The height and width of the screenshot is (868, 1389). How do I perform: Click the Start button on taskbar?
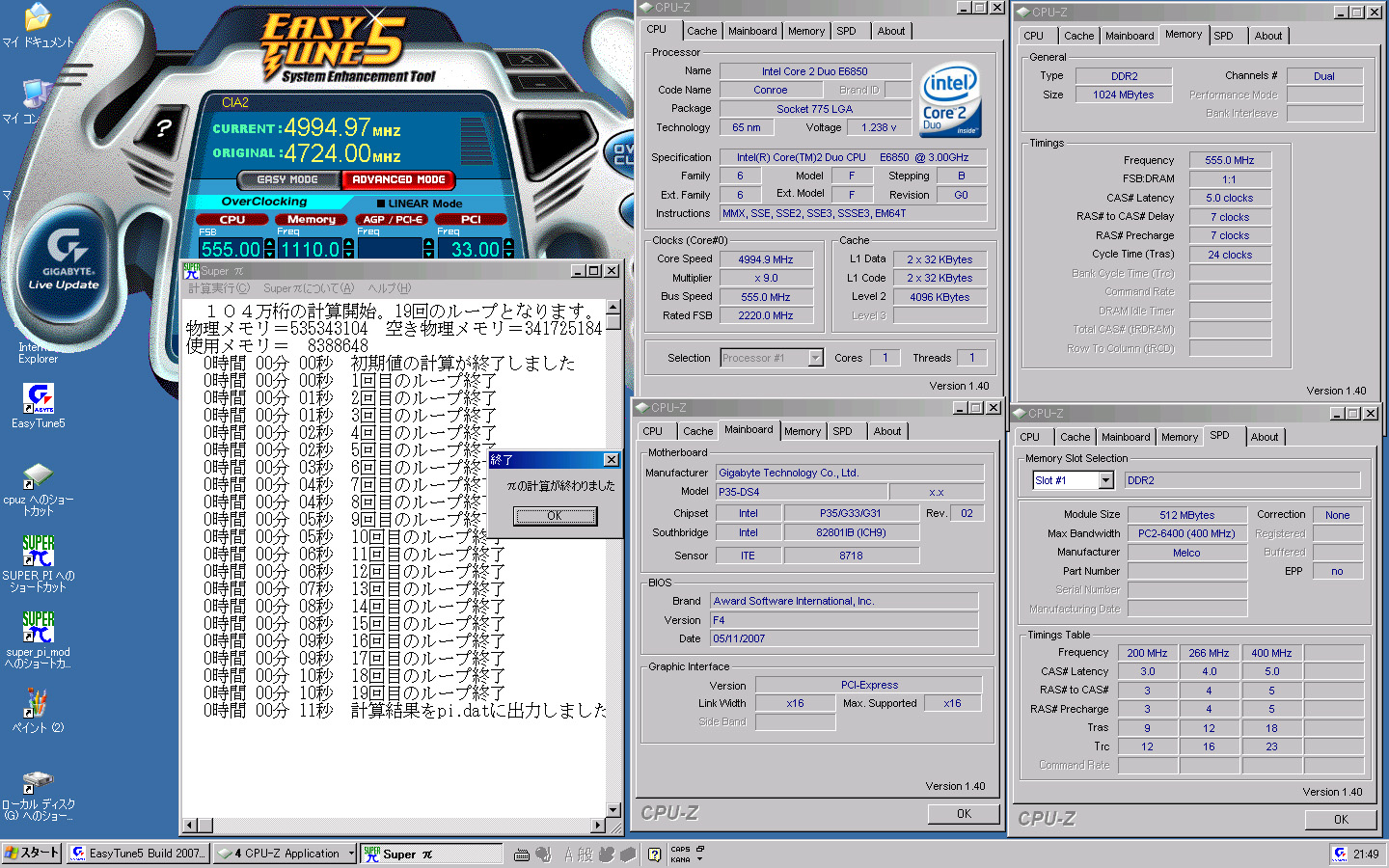click(x=32, y=854)
